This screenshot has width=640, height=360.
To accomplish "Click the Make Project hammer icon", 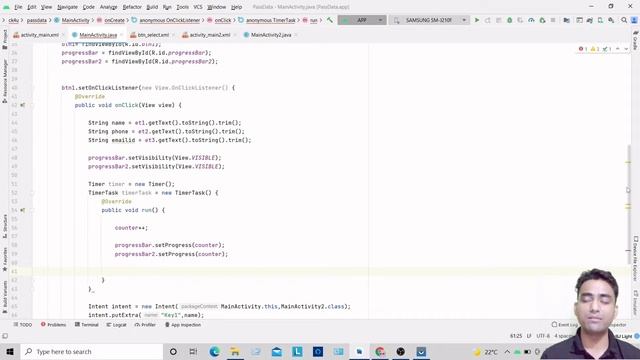I will pyautogui.click(x=330, y=20).
